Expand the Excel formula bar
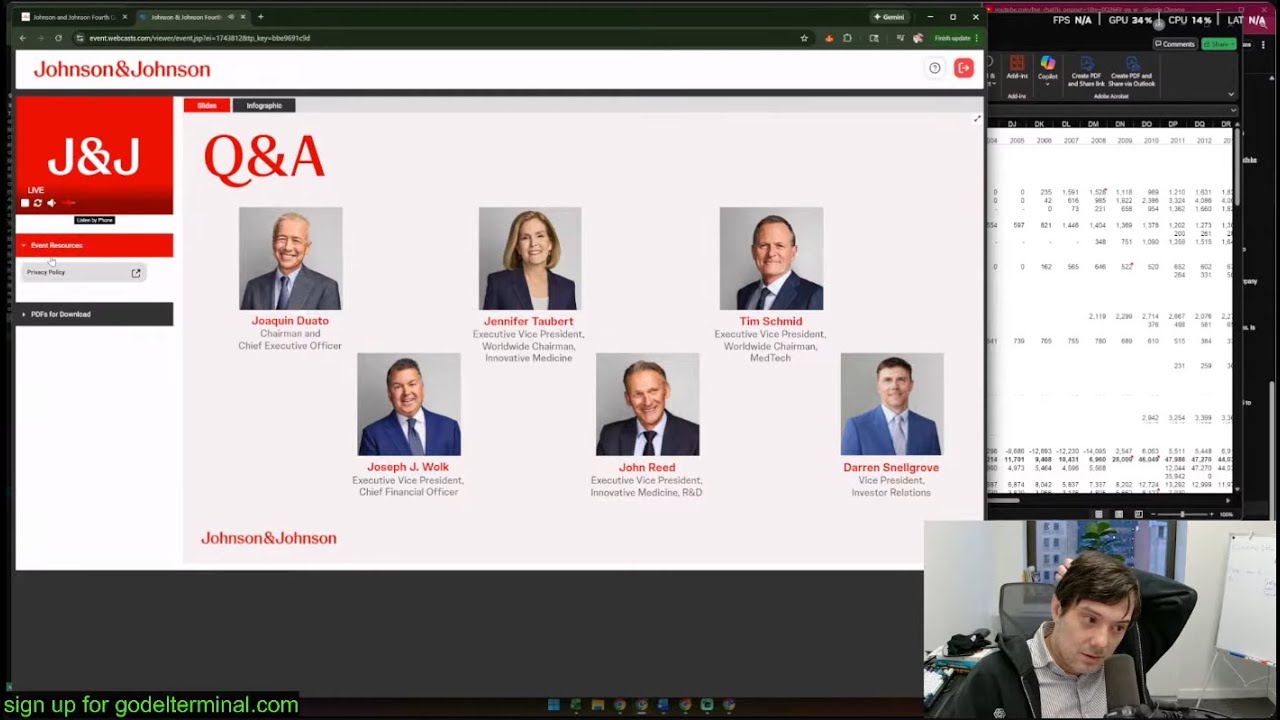Image resolution: width=1280 pixels, height=720 pixels. [x=1233, y=110]
